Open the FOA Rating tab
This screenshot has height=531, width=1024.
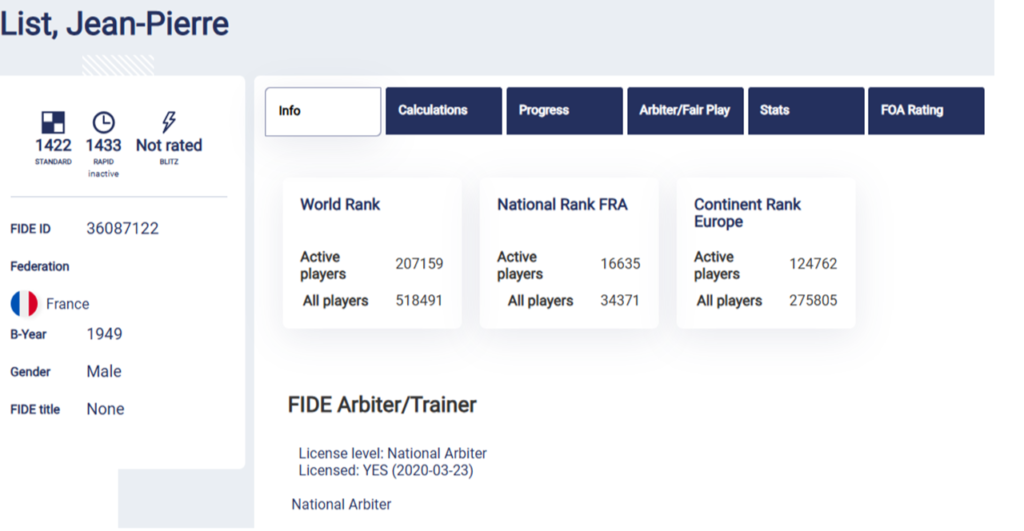tap(926, 111)
